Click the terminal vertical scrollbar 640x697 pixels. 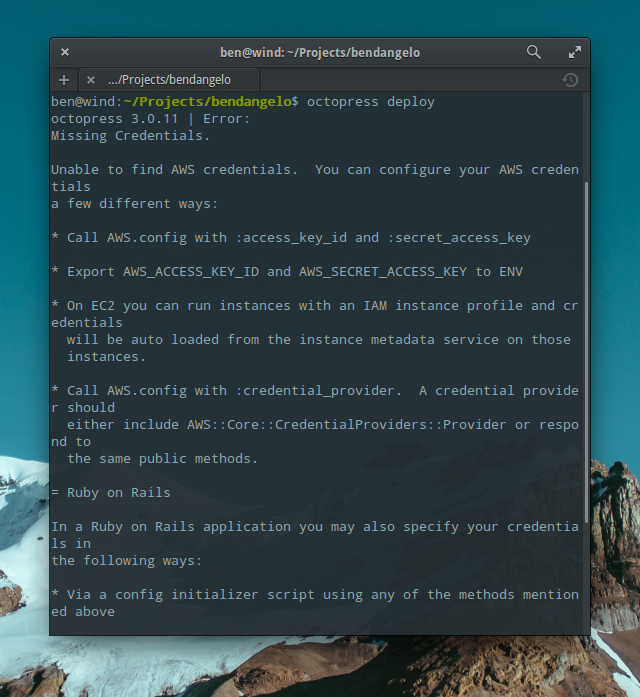coord(586,352)
